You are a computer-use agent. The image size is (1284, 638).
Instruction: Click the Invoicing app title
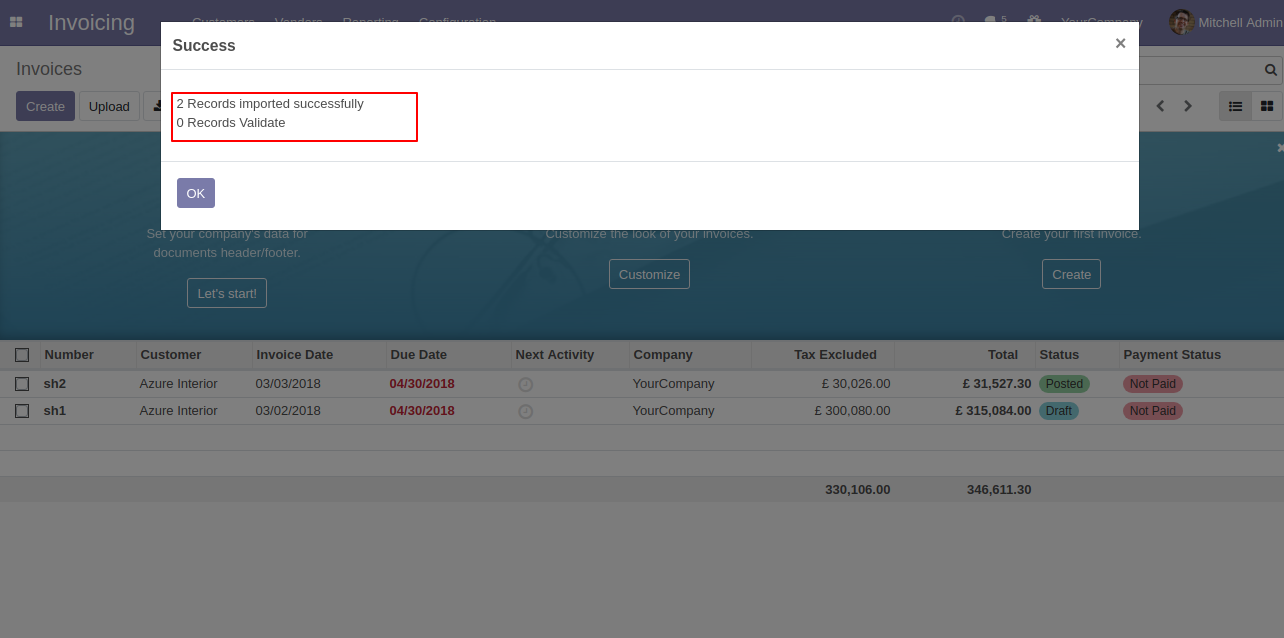[91, 22]
